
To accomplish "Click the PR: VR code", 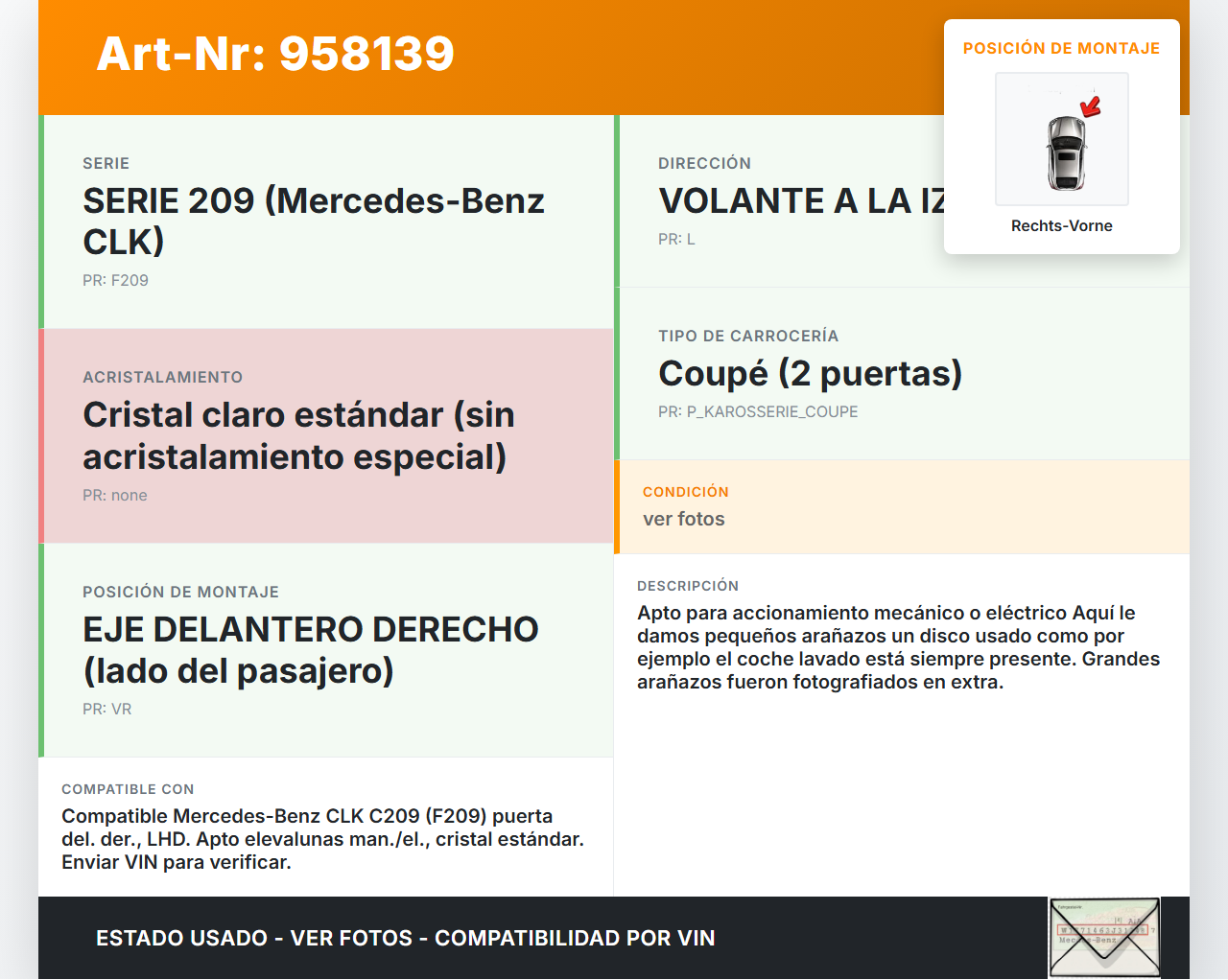I will coord(106,709).
